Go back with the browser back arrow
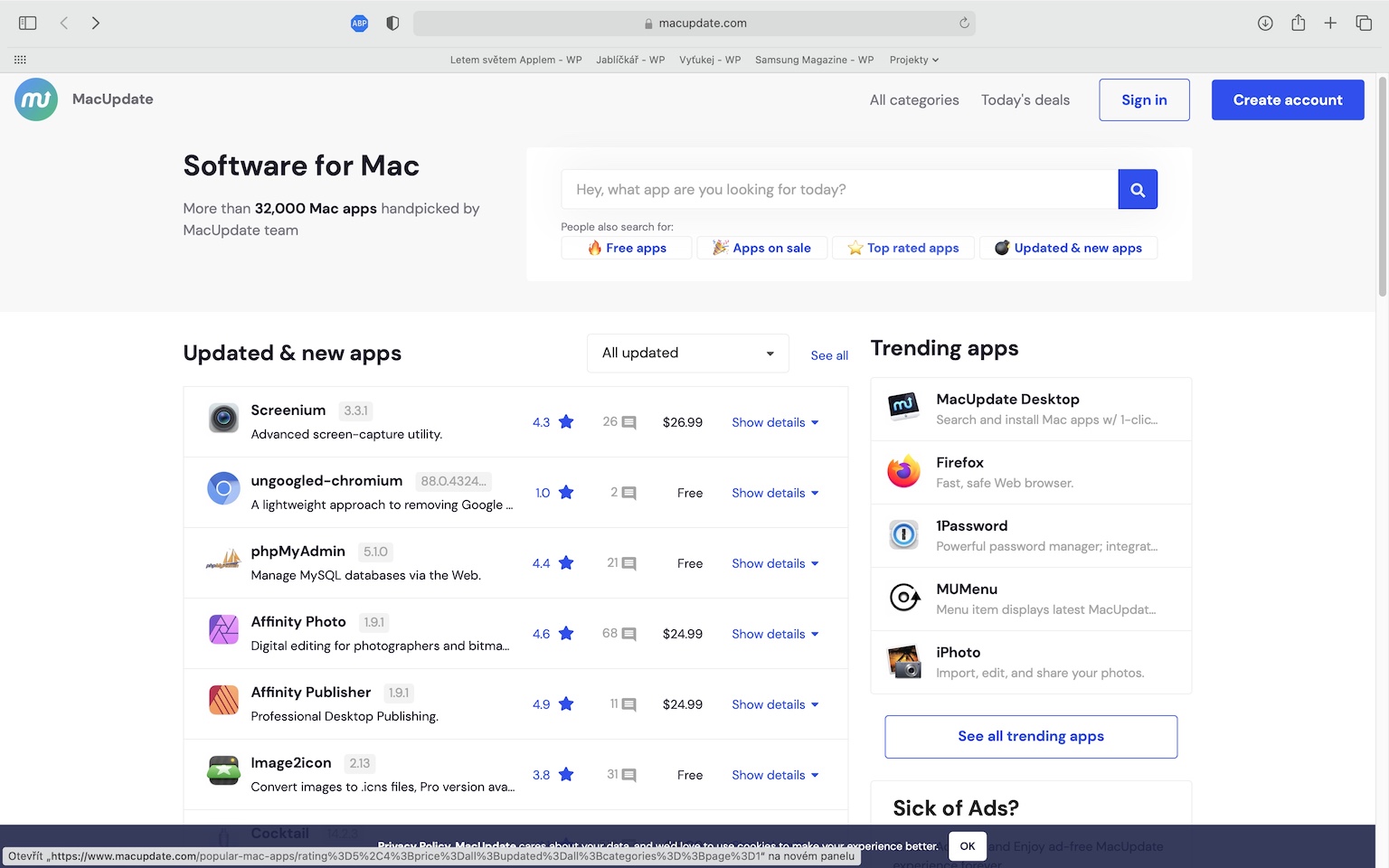The image size is (1389, 868). click(x=64, y=23)
